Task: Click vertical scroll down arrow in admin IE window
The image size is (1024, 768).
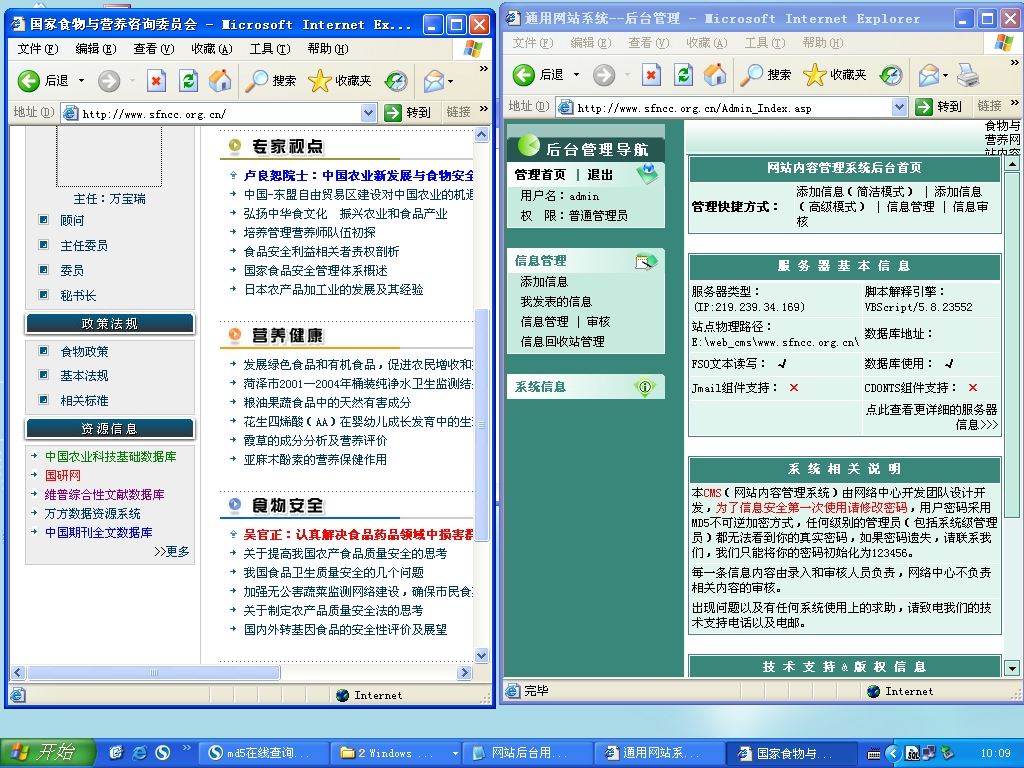Action: (x=1012, y=668)
